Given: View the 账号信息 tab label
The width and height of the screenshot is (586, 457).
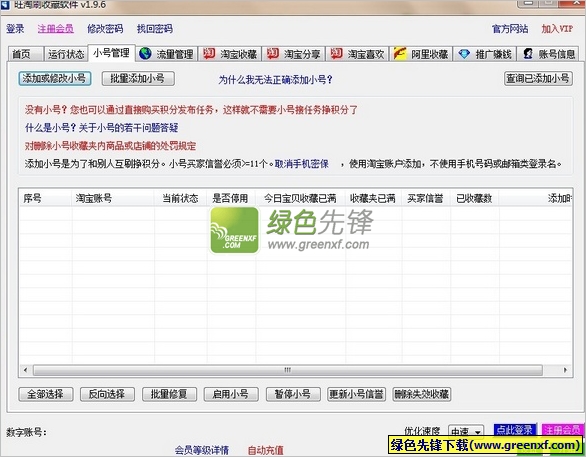Looking at the screenshot, I should tap(557, 55).
